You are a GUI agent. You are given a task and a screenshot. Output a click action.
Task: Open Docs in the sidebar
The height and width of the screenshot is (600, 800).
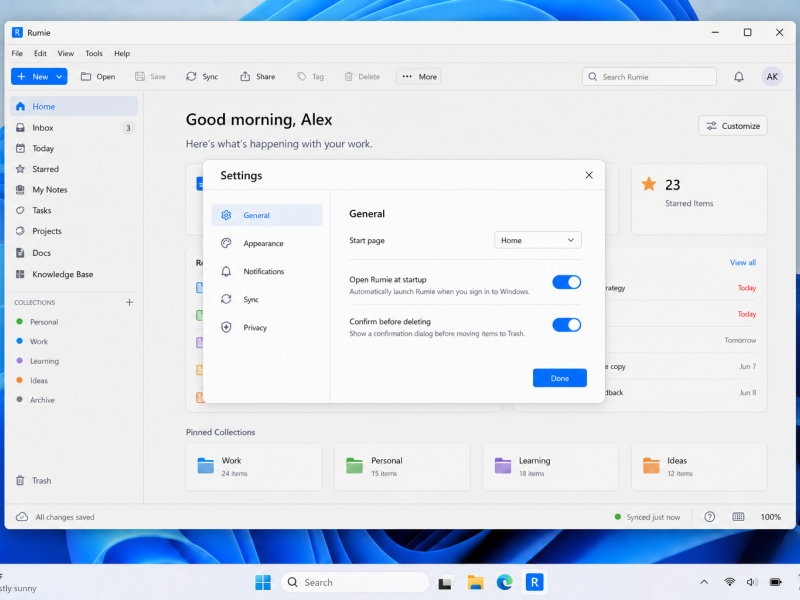pyautogui.click(x=74, y=253)
